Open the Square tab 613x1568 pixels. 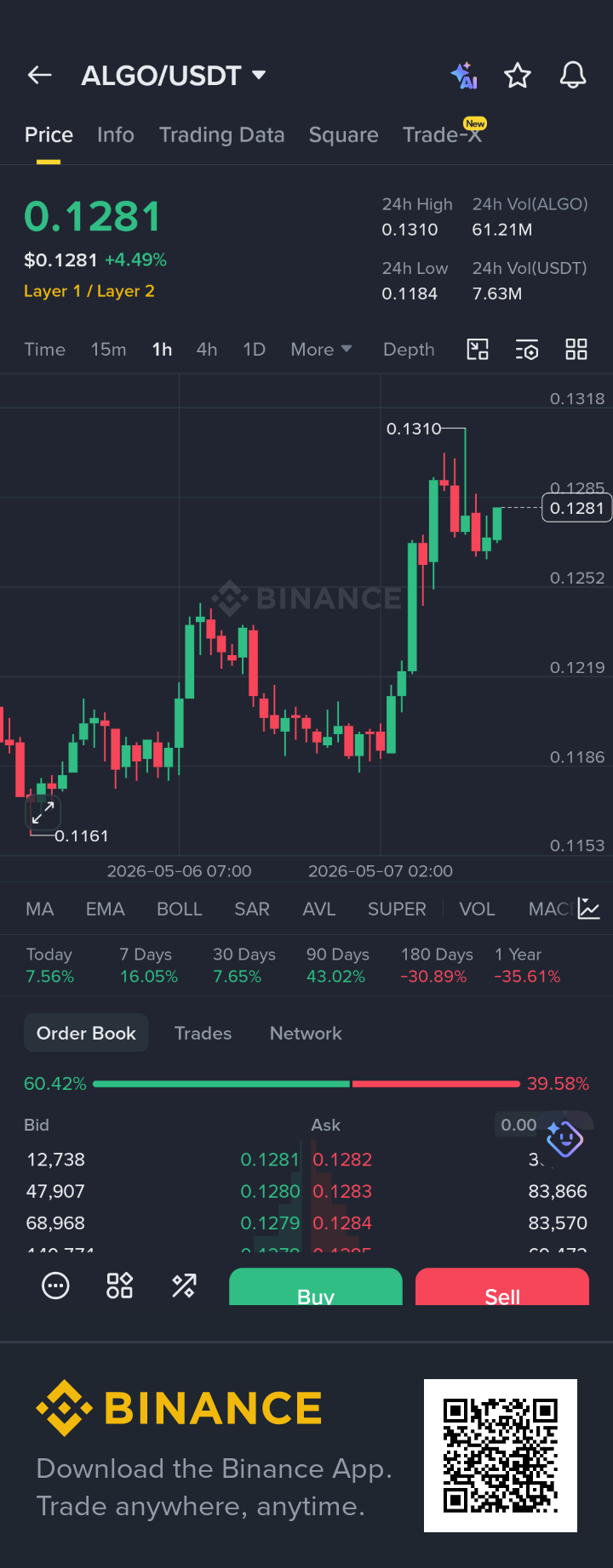(x=343, y=134)
